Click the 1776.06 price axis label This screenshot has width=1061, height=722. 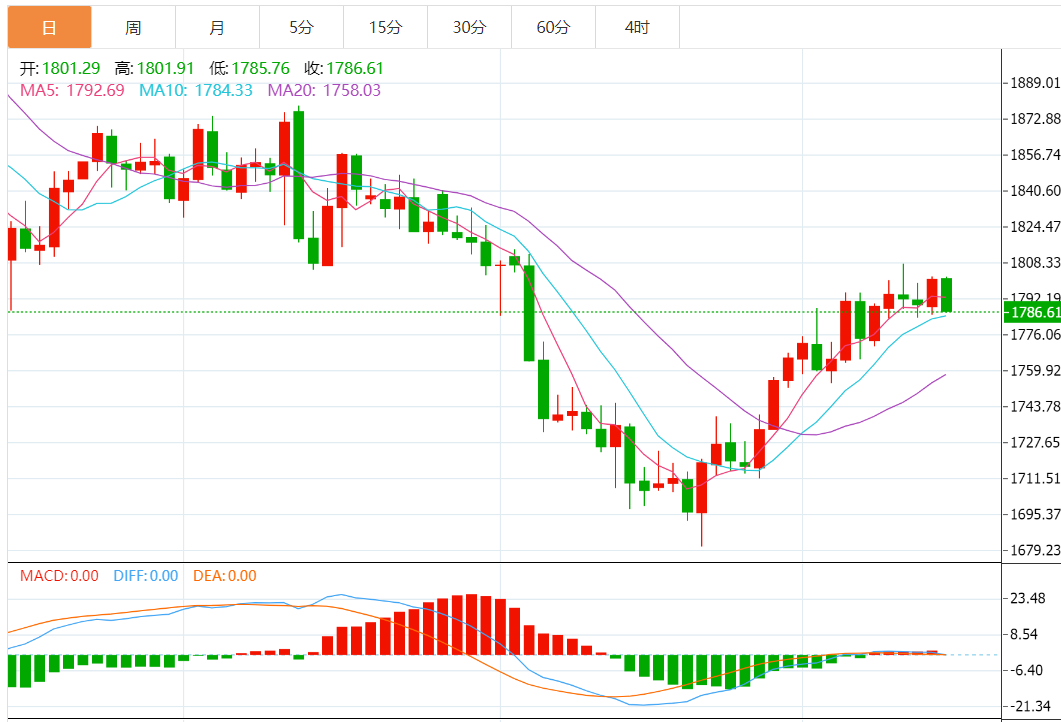[x=1035, y=334]
